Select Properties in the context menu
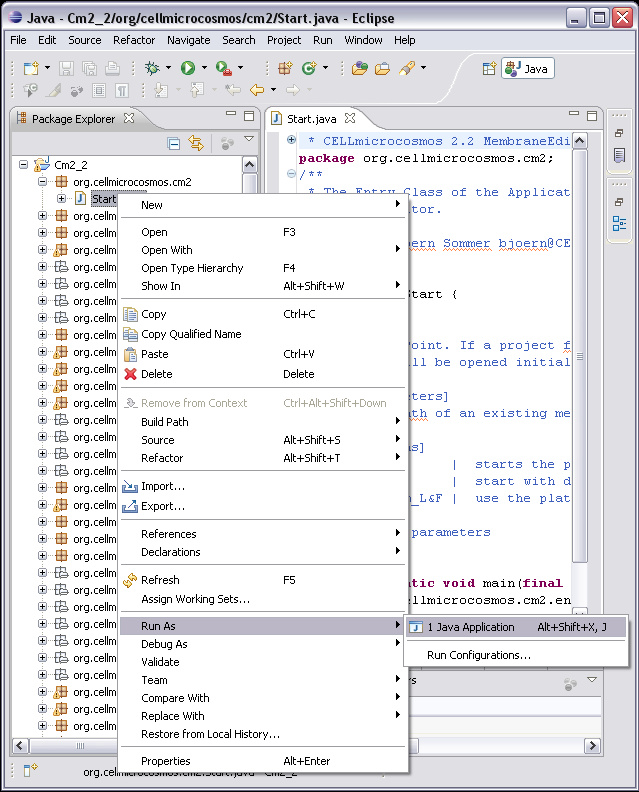This screenshot has width=639, height=792. [165, 761]
